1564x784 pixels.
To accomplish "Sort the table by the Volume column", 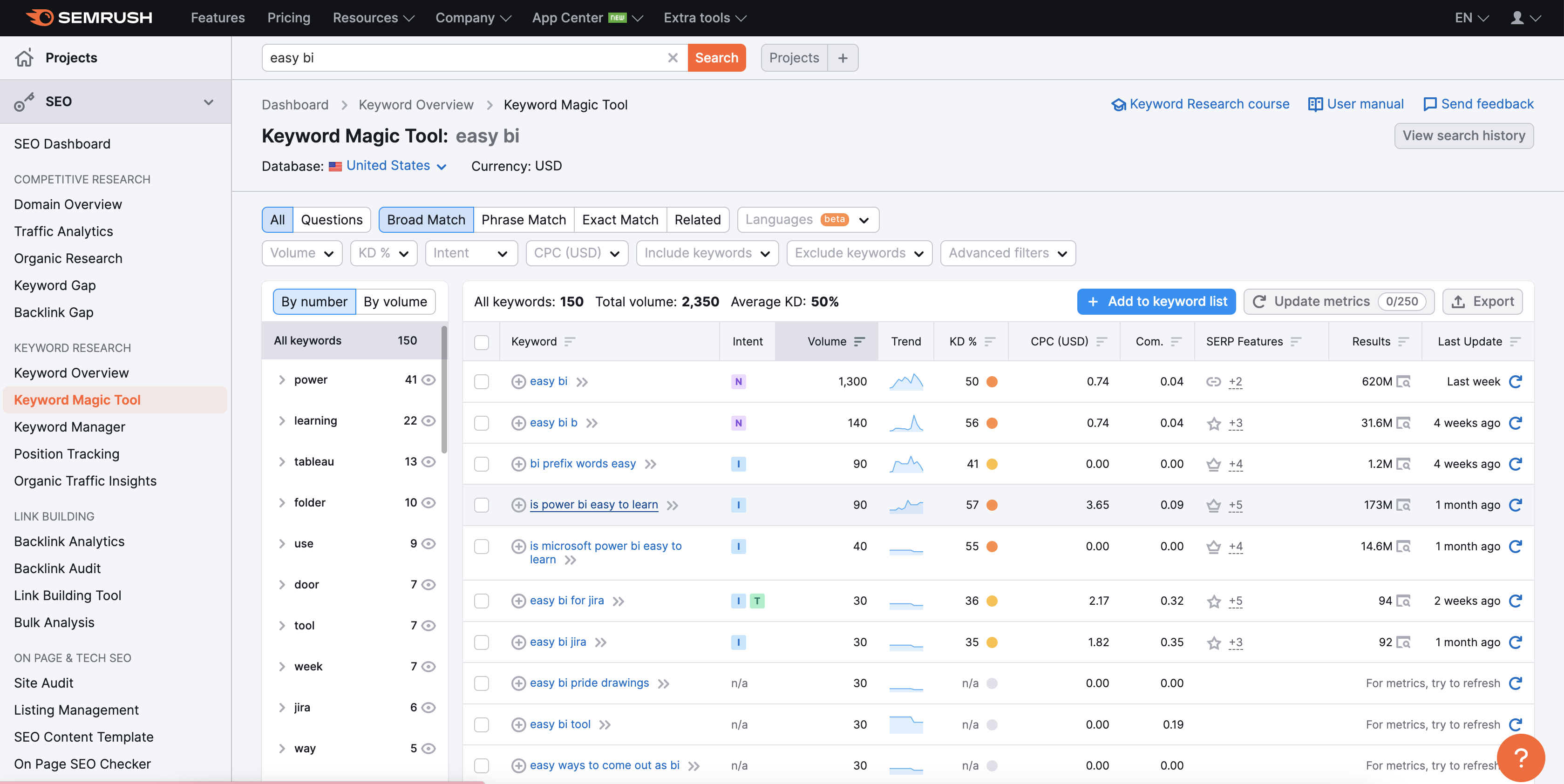I will 860,341.
